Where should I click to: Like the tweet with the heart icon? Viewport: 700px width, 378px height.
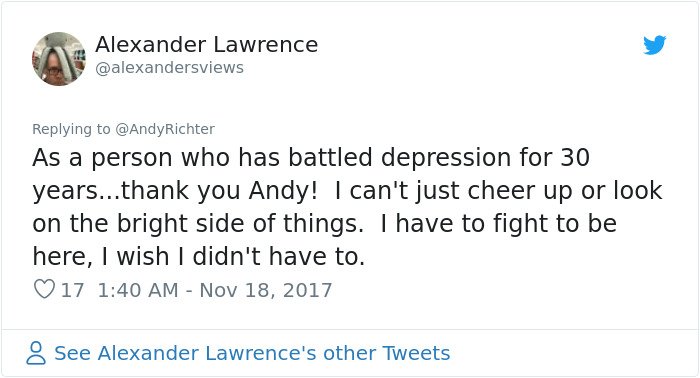click(44, 289)
